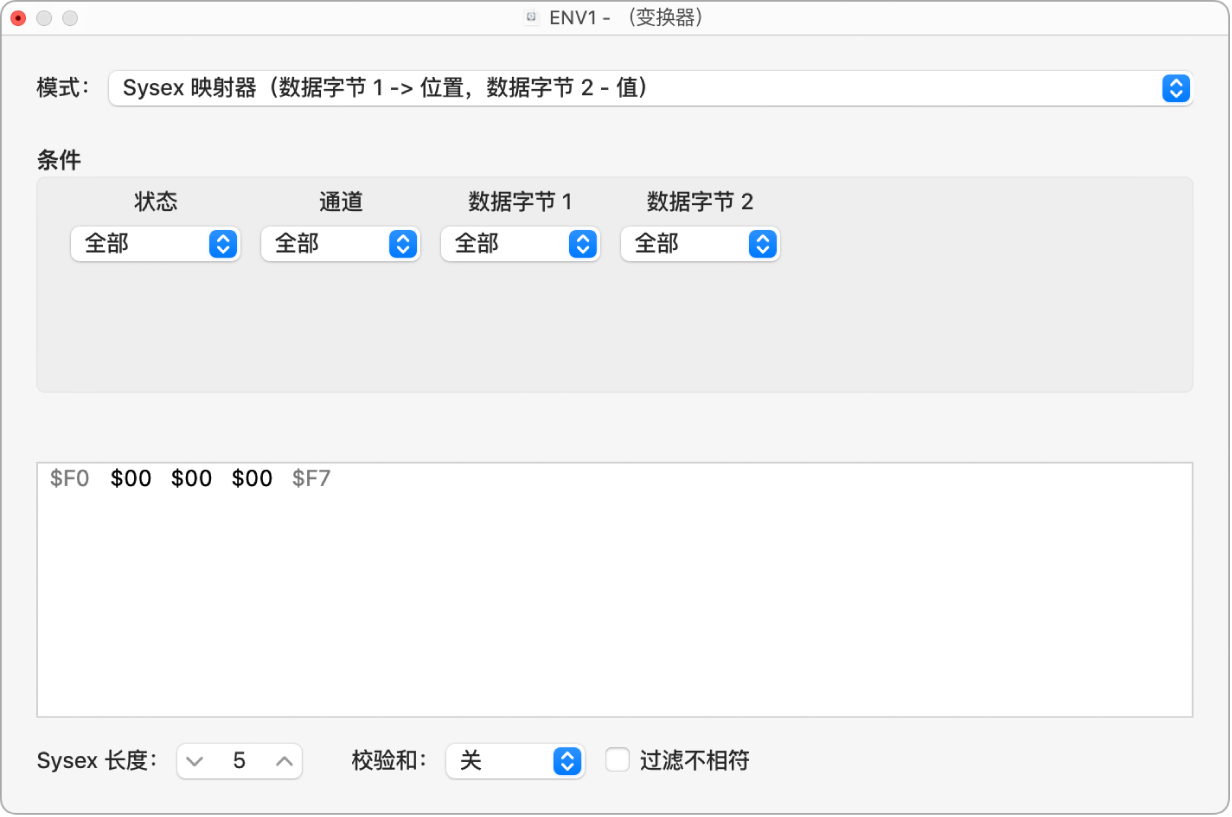
Task: Select the $F0 sysex start byte
Action: tap(70, 478)
